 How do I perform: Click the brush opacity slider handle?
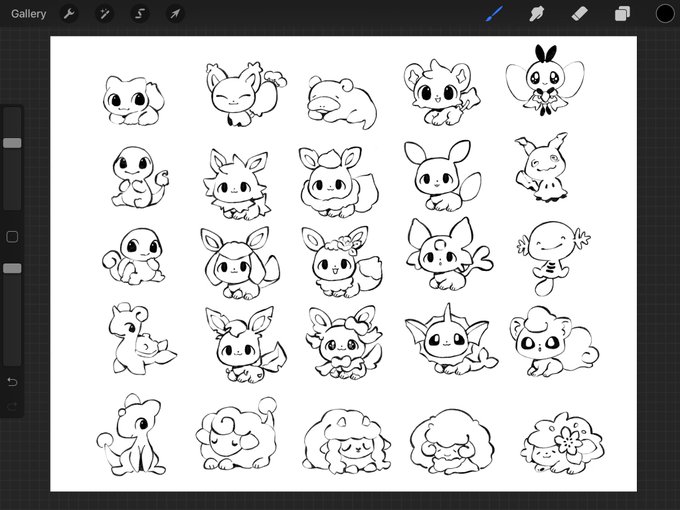click(x=12, y=268)
